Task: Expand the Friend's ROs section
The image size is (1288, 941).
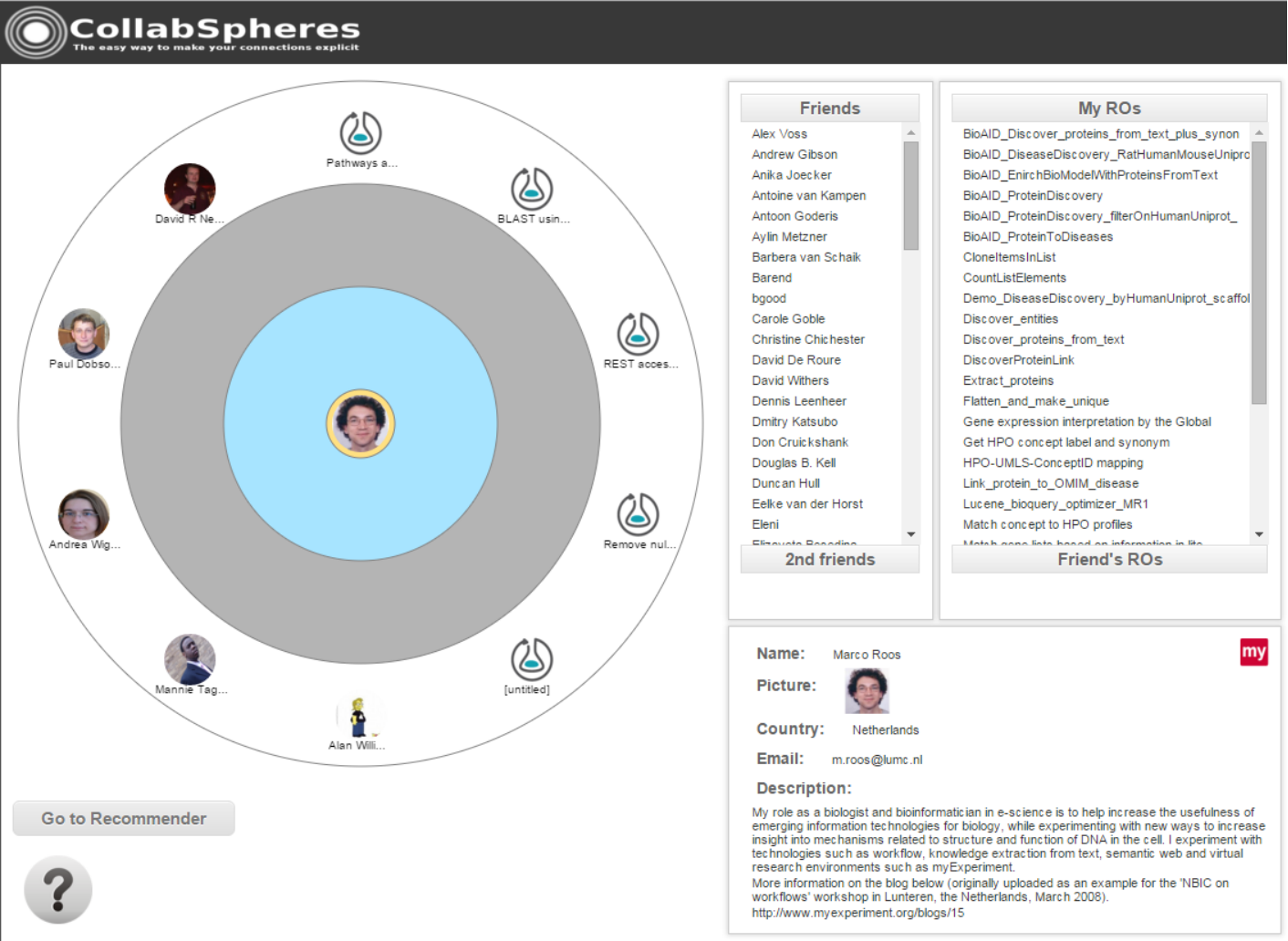Action: (x=1109, y=559)
